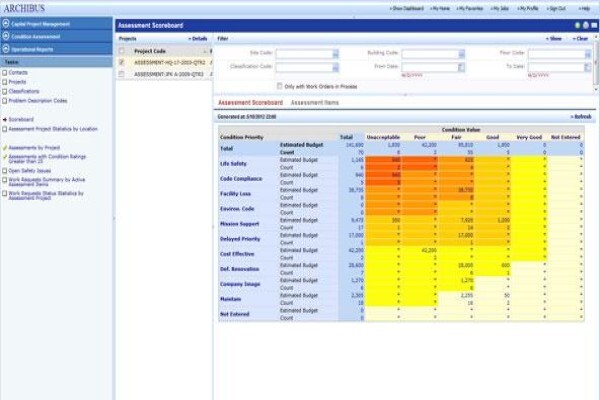The width and height of the screenshot is (600, 400).
Task: Open the Site Code select-value button
Action: (335, 54)
